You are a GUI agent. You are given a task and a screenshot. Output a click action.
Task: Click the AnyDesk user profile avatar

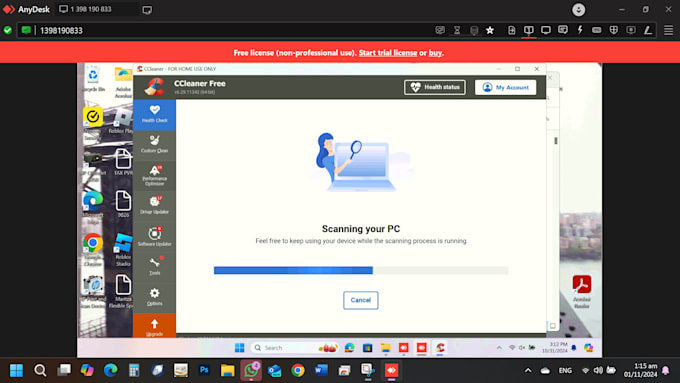point(579,10)
